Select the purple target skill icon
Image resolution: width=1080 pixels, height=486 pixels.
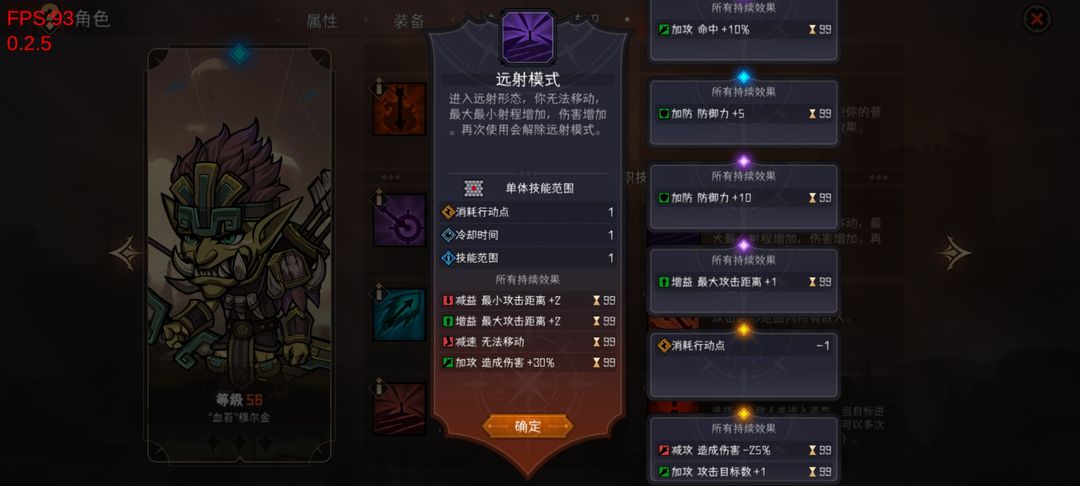399,220
